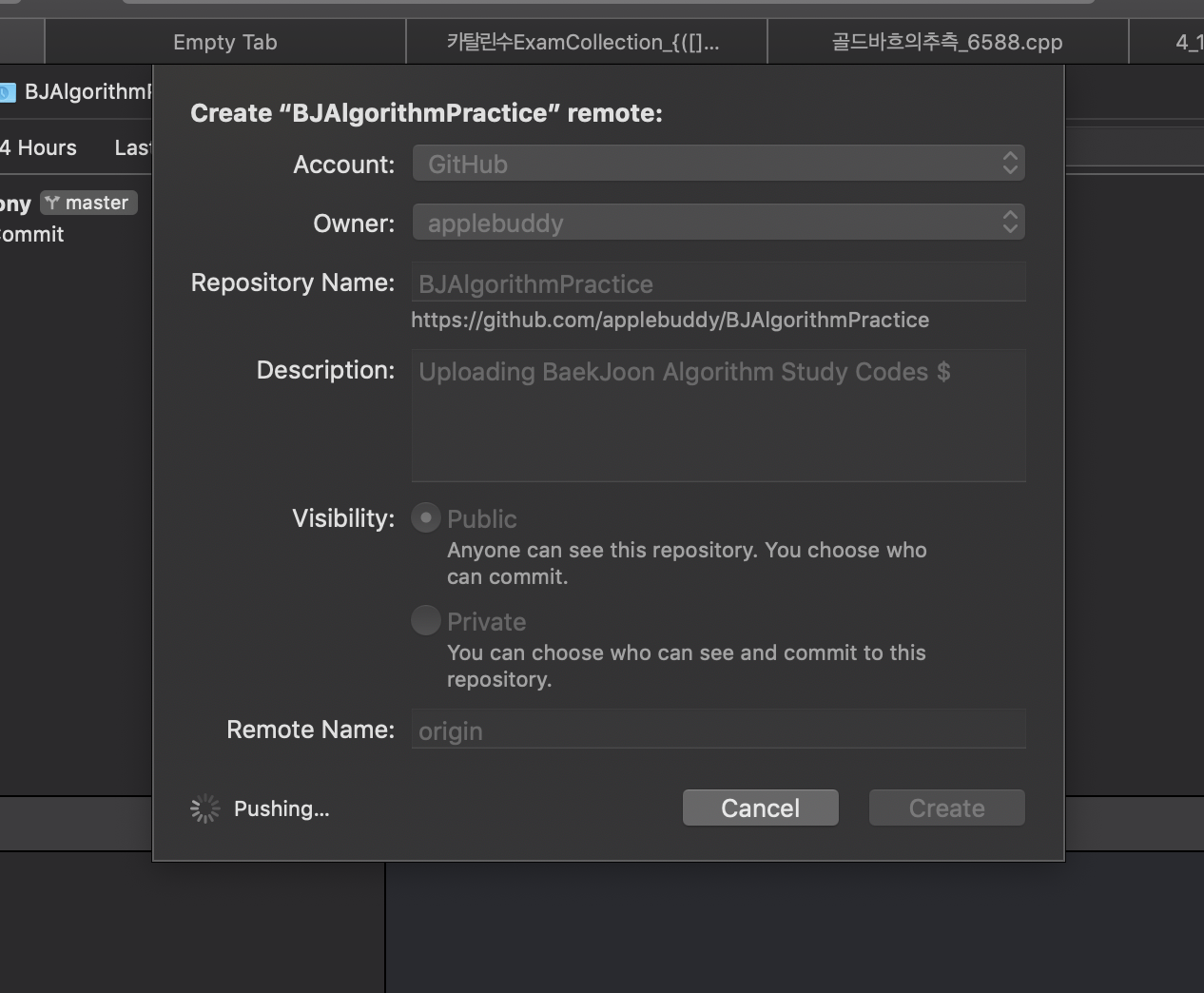The height and width of the screenshot is (993, 1204).
Task: Cancel the remote creation dialog
Action: click(x=760, y=808)
